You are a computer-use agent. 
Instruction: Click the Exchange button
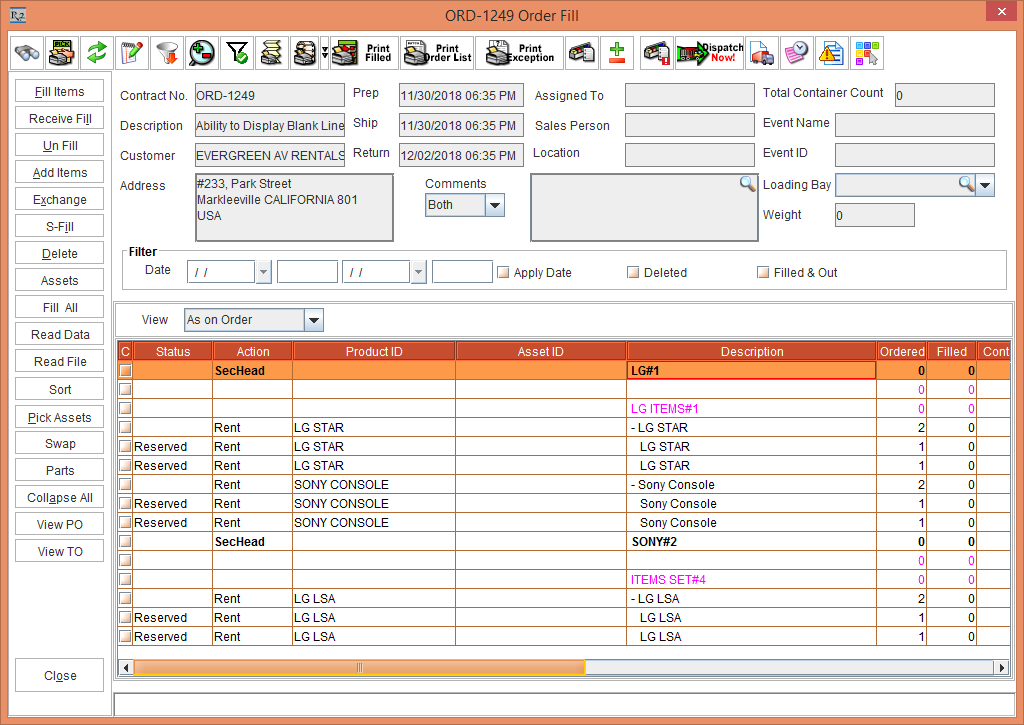59,200
